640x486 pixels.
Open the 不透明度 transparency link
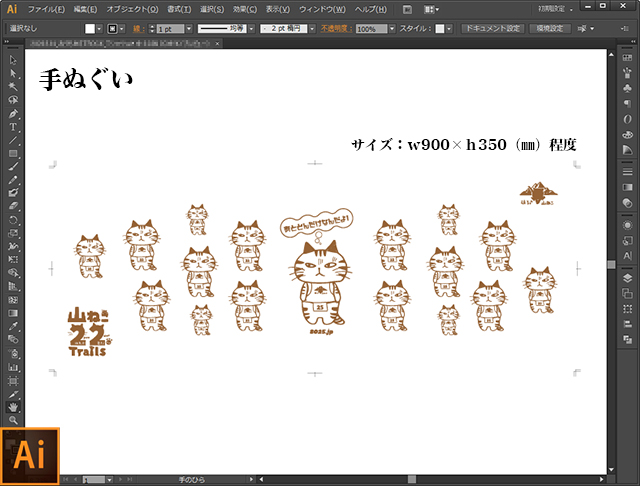[336, 29]
